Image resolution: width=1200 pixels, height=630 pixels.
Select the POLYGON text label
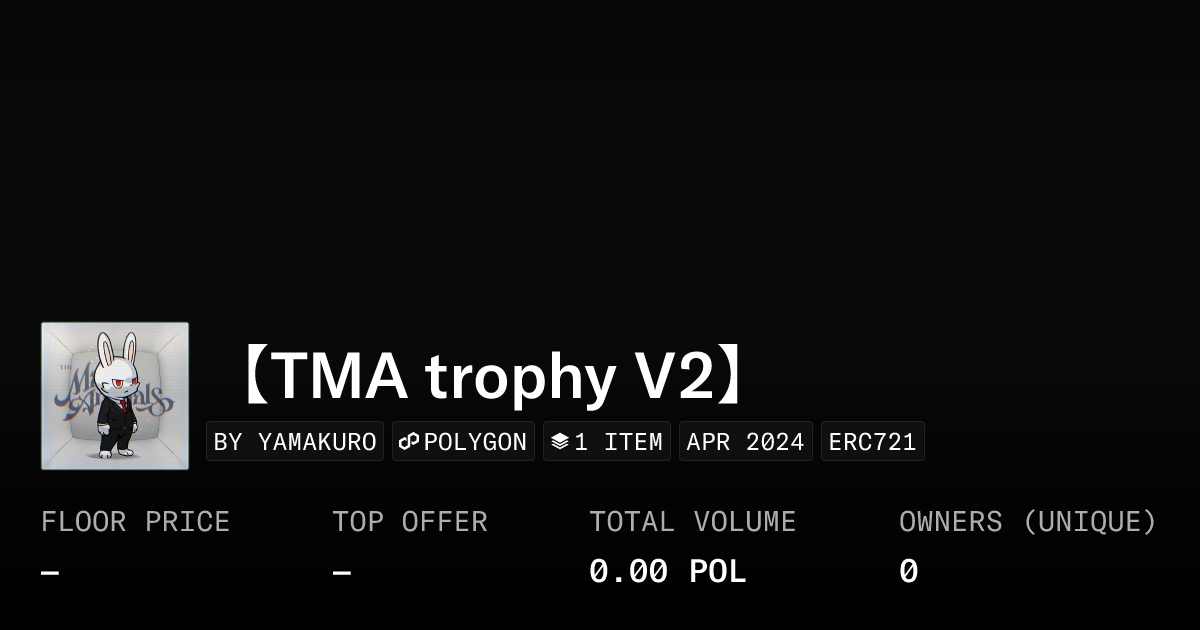(475, 441)
